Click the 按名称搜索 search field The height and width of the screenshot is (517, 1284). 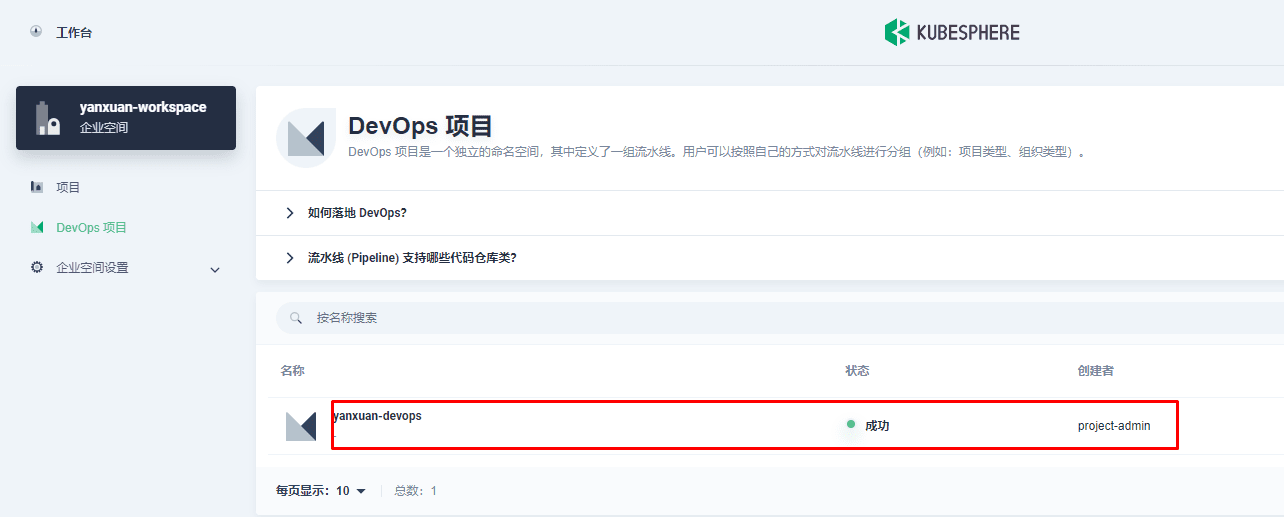[x=780, y=318]
